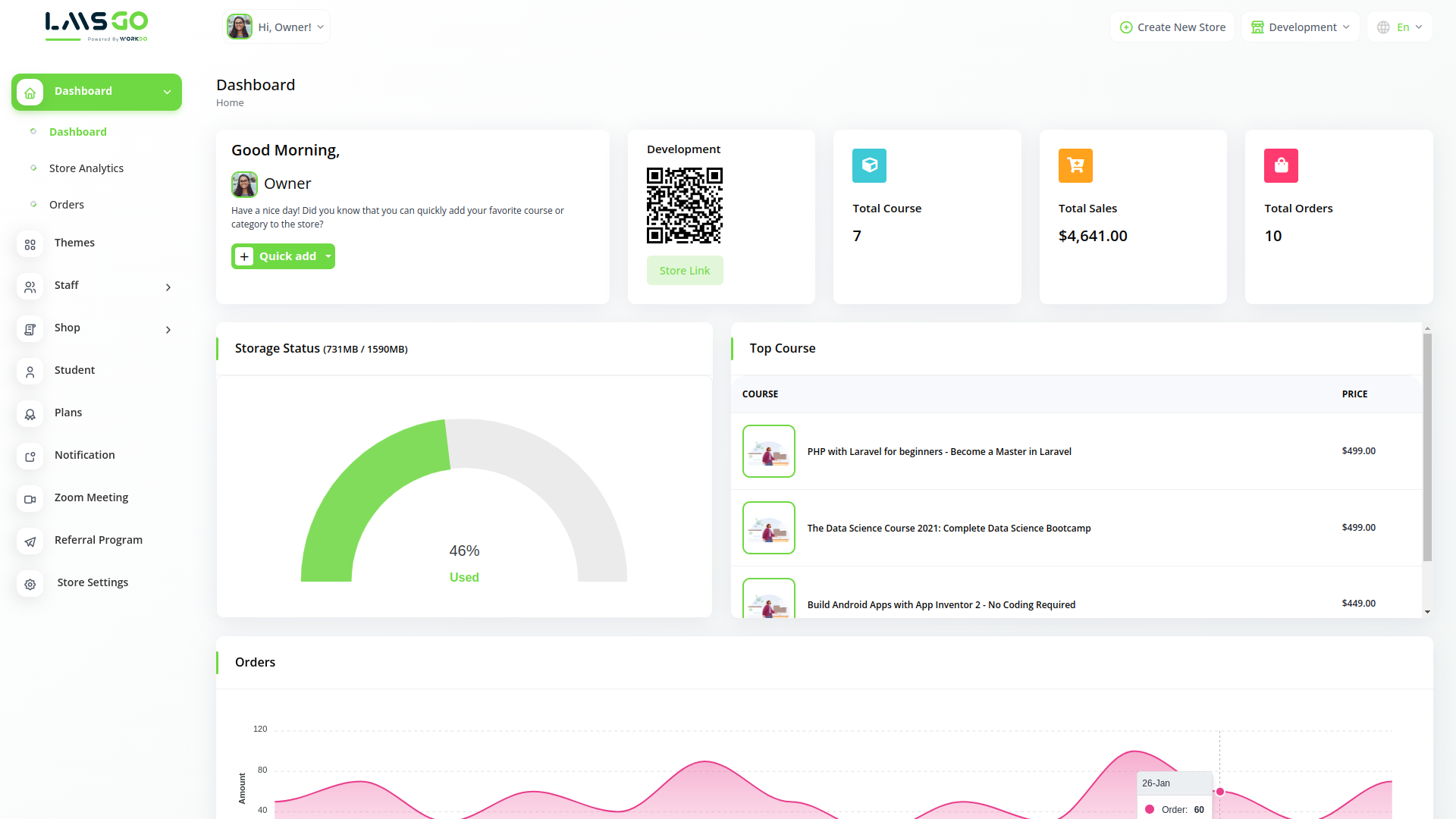Image resolution: width=1456 pixels, height=819 pixels.
Task: Open the Development store dropdown
Action: 1300,27
